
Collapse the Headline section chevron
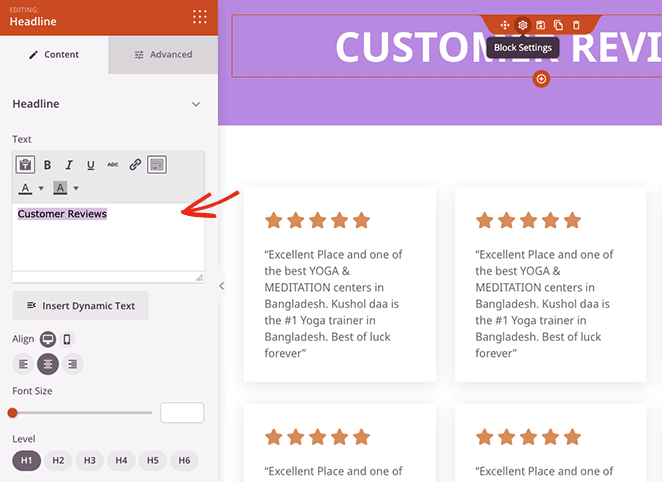(196, 104)
